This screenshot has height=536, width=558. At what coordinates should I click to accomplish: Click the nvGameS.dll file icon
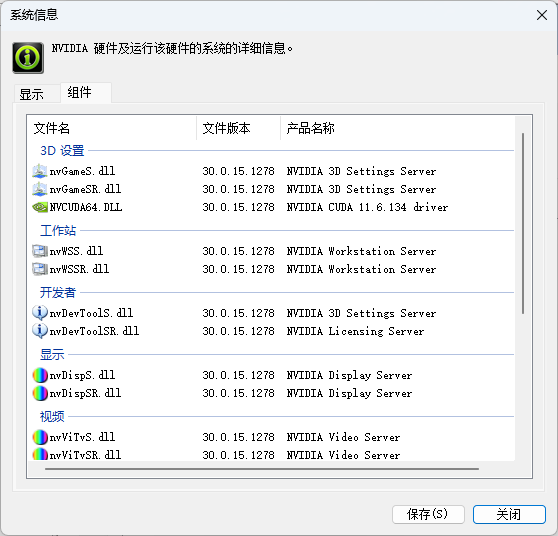click(40, 171)
